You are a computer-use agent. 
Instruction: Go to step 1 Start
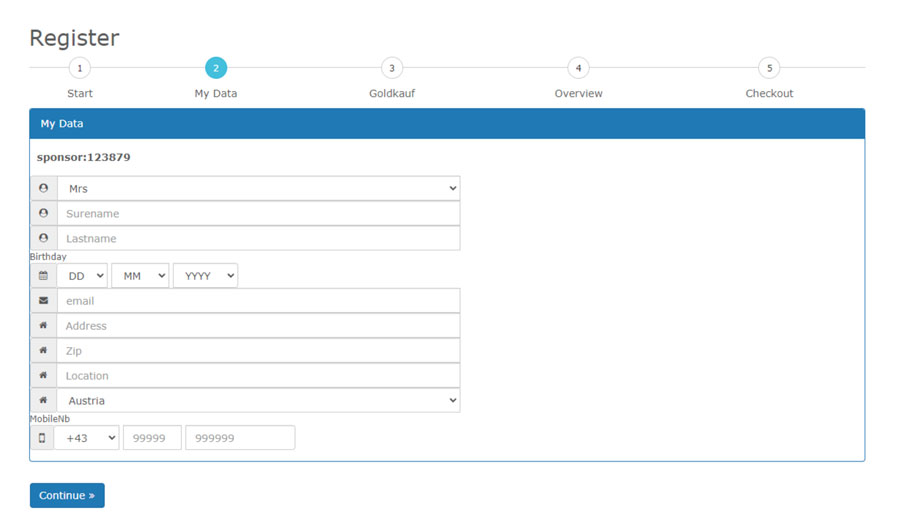click(x=80, y=68)
